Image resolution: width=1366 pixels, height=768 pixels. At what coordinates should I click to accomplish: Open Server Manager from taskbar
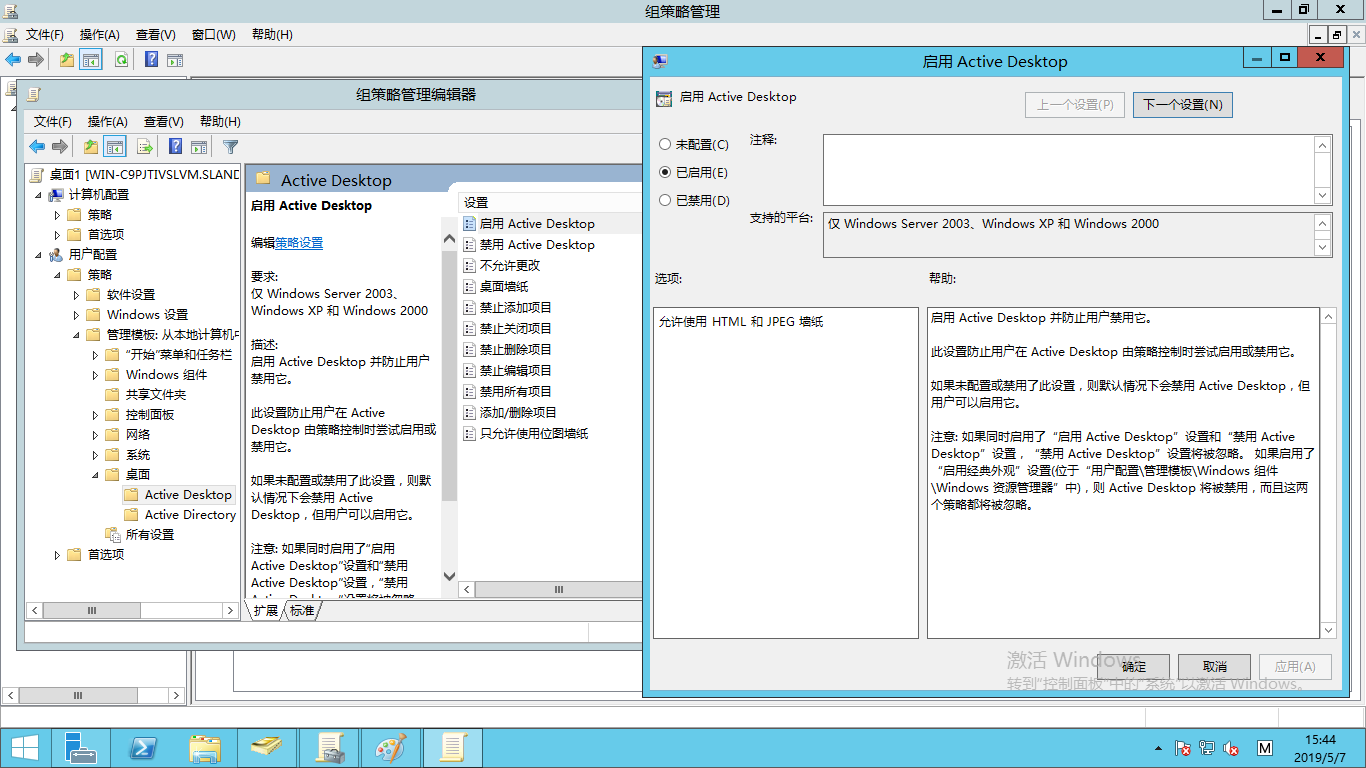82,747
